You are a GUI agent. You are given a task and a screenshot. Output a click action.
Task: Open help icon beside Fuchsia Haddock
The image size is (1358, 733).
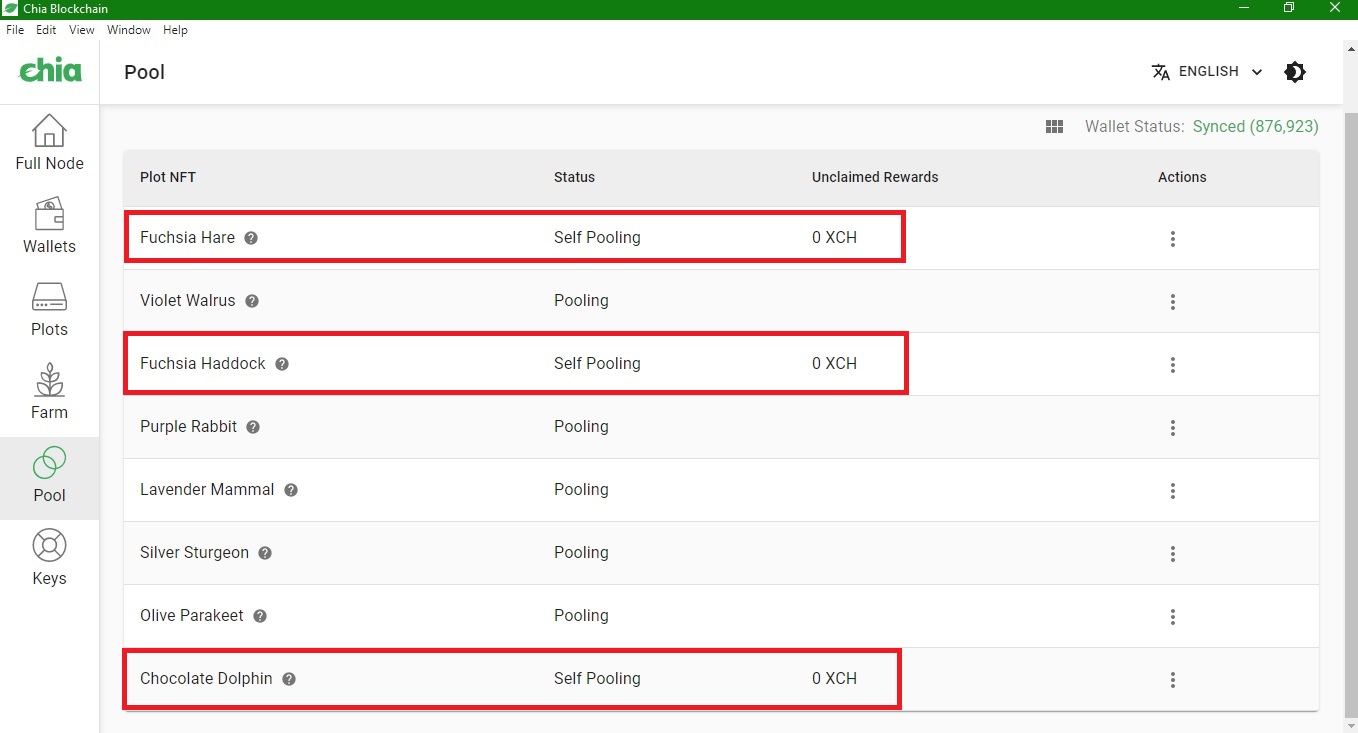click(x=282, y=364)
